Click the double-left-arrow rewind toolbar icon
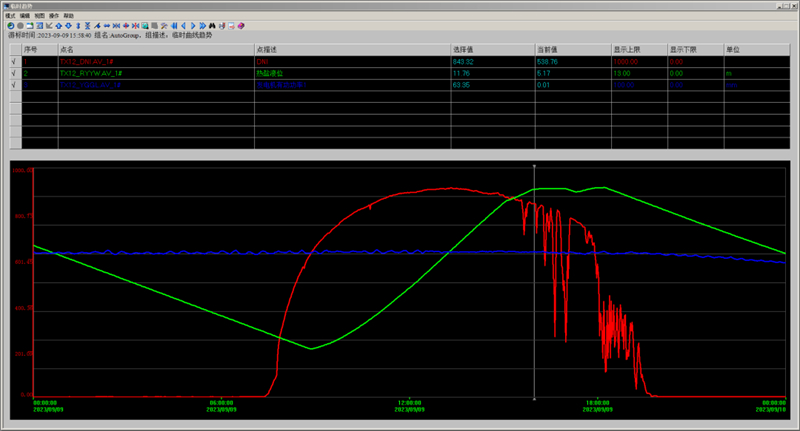Viewport: 800px width, 431px height. click(174, 25)
